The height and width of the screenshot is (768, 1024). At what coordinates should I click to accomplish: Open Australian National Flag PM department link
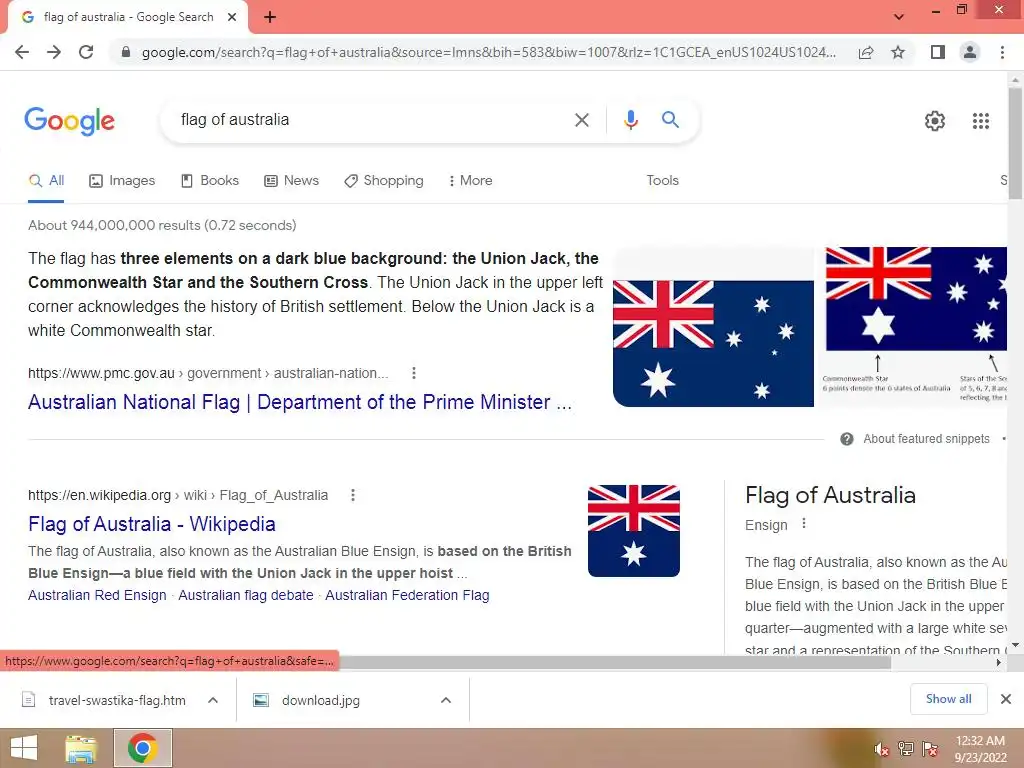click(300, 402)
